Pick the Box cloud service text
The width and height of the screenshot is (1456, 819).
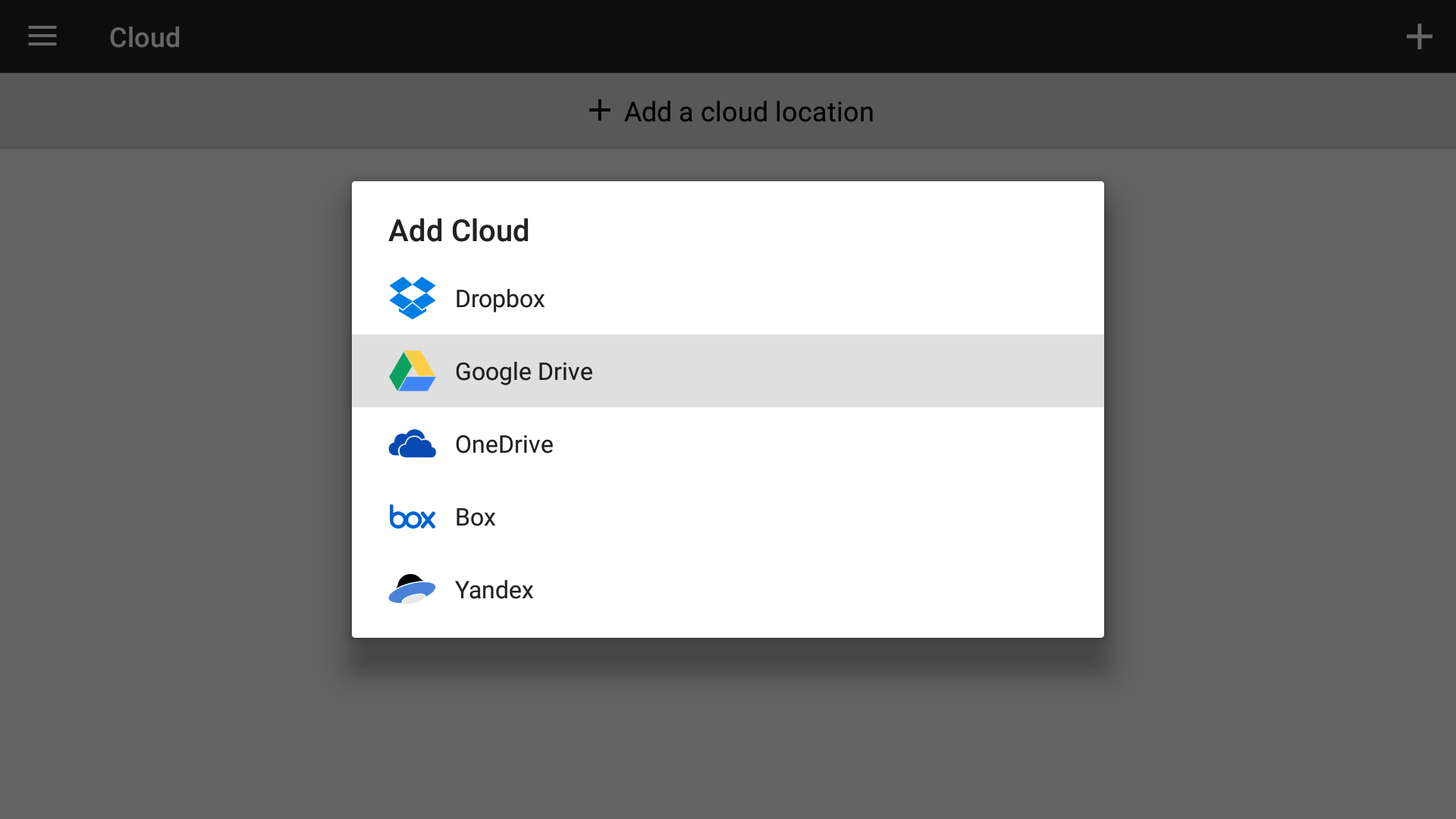475,517
